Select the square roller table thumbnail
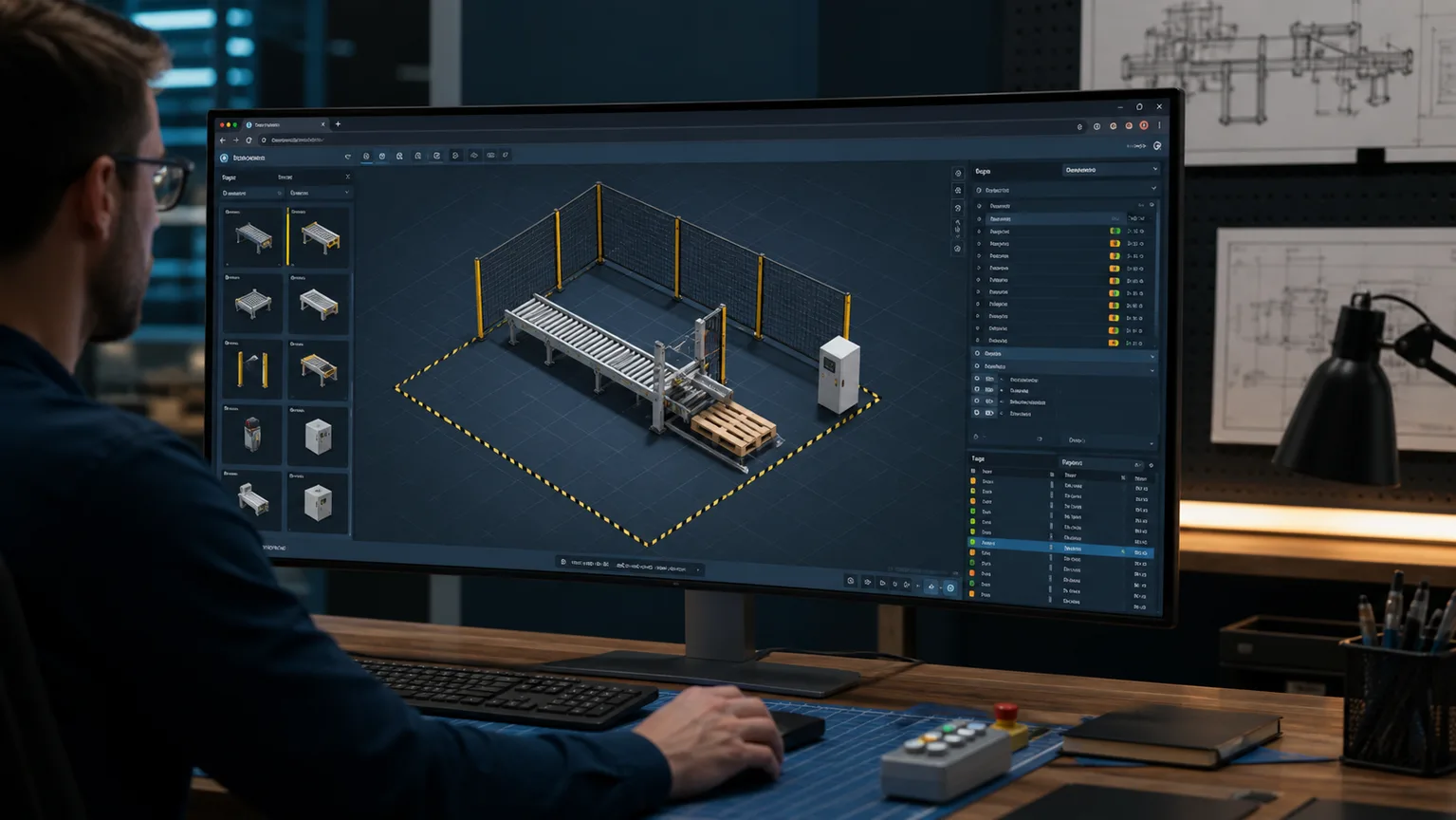1456x820 pixels. [253, 303]
